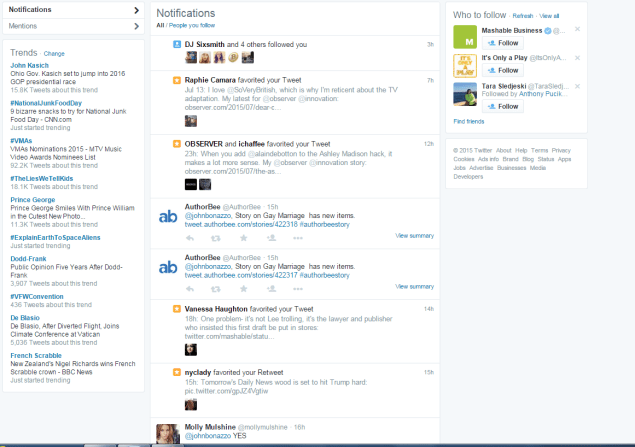Open De Blasio trend
Viewport: 635px width, 447px height.
[x=25, y=318]
